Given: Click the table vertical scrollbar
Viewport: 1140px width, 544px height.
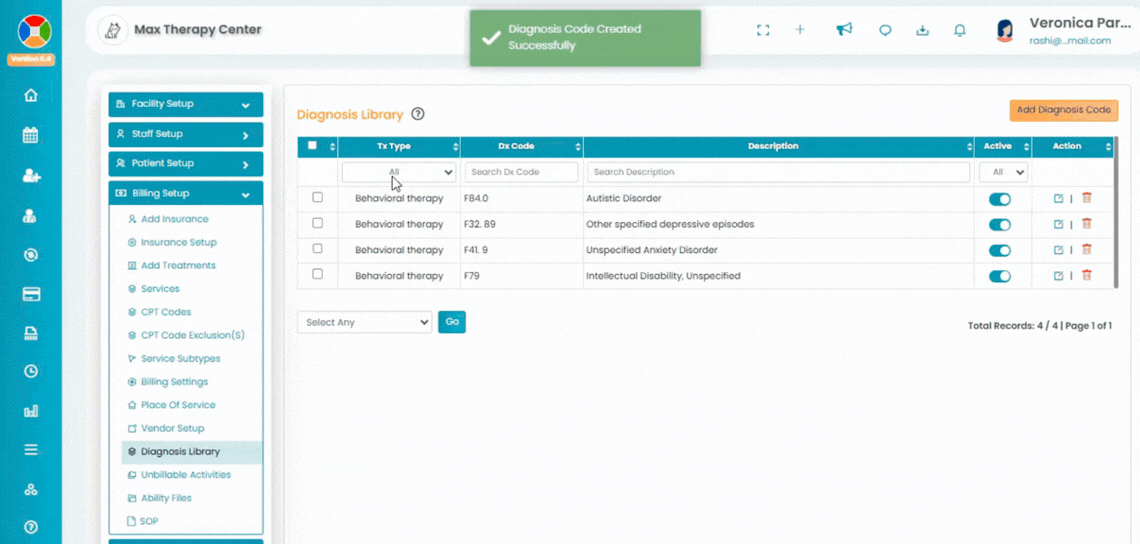Looking at the screenshot, I should click(1116, 212).
